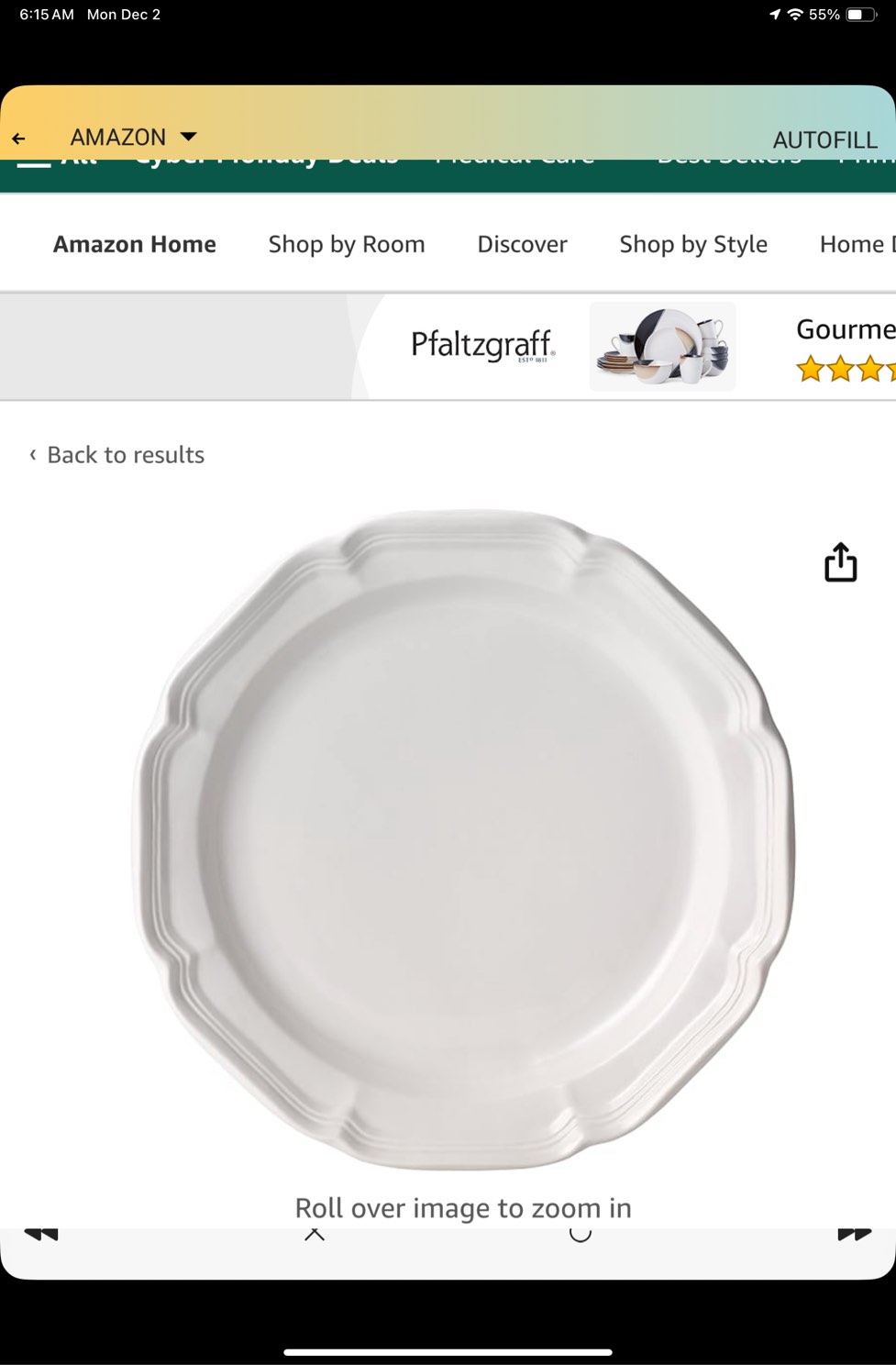Tap the rewind double-arrow in bottom bar
Image resolution: width=896 pixels, height=1365 pixels.
pyautogui.click(x=41, y=1234)
